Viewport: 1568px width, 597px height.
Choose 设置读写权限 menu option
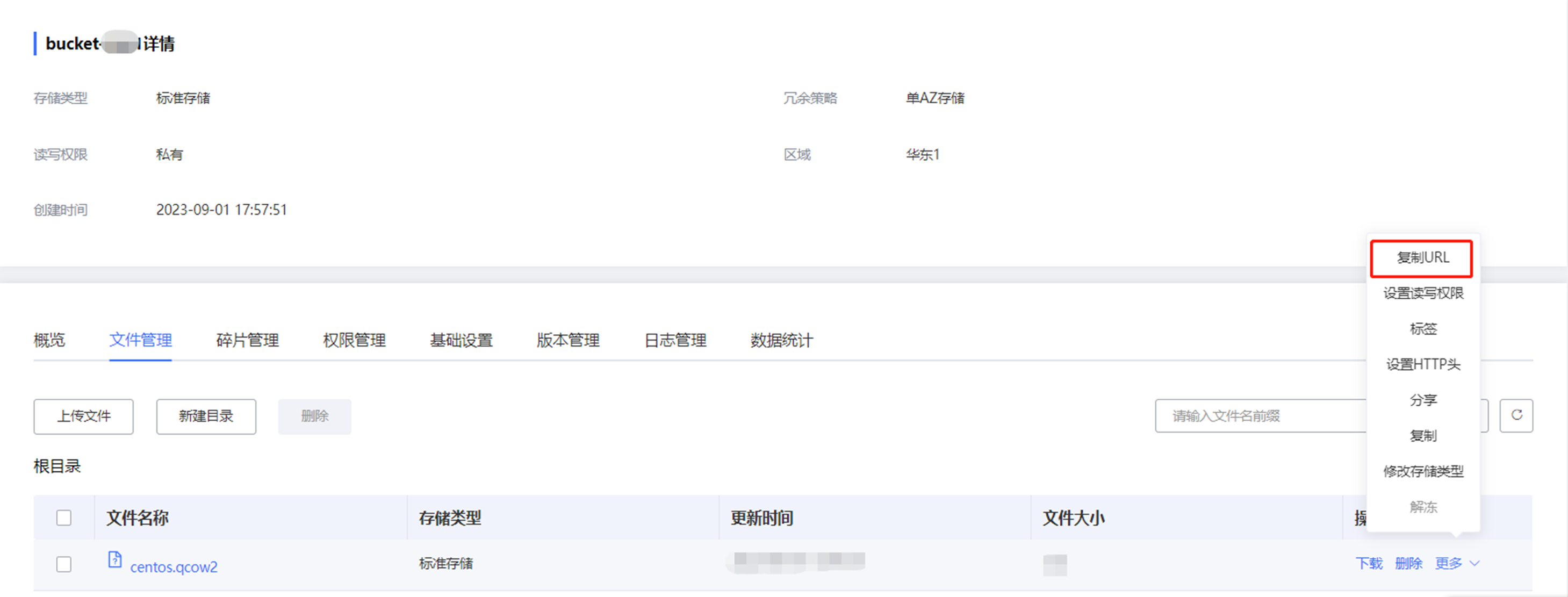(x=1422, y=293)
